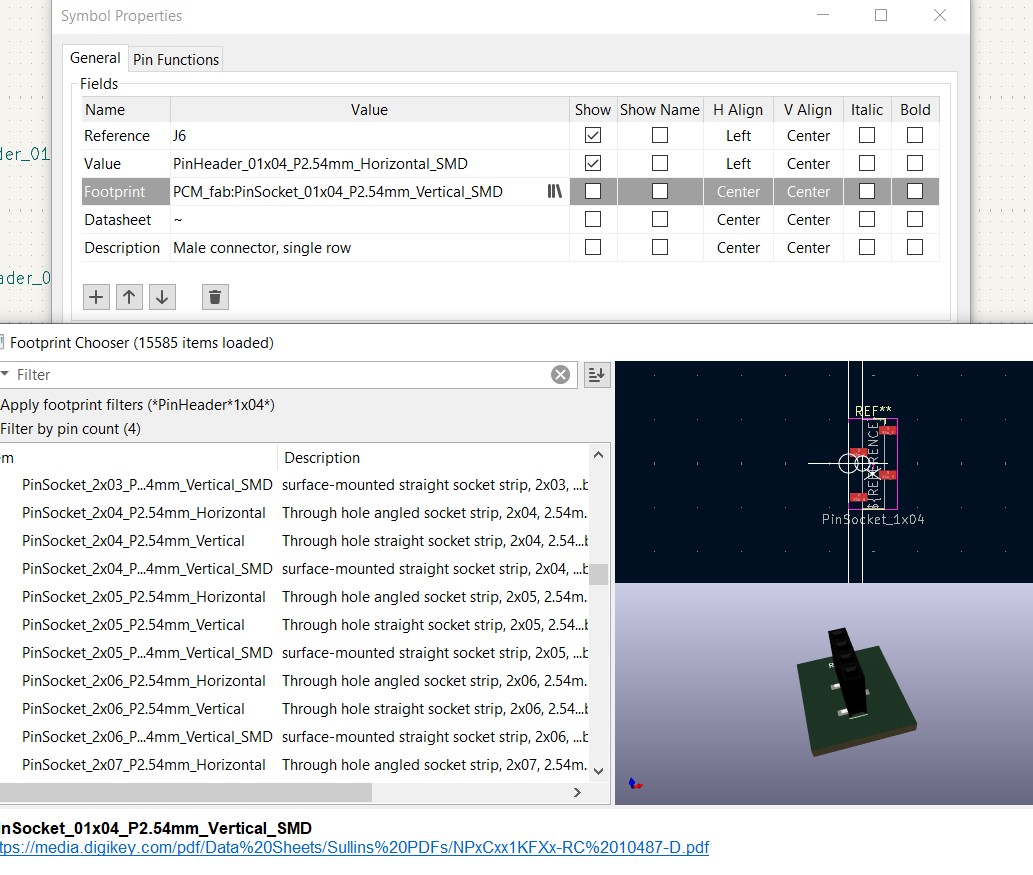This screenshot has height=875, width=1033.
Task: Toggle Italic for Description field
Action: 867,247
